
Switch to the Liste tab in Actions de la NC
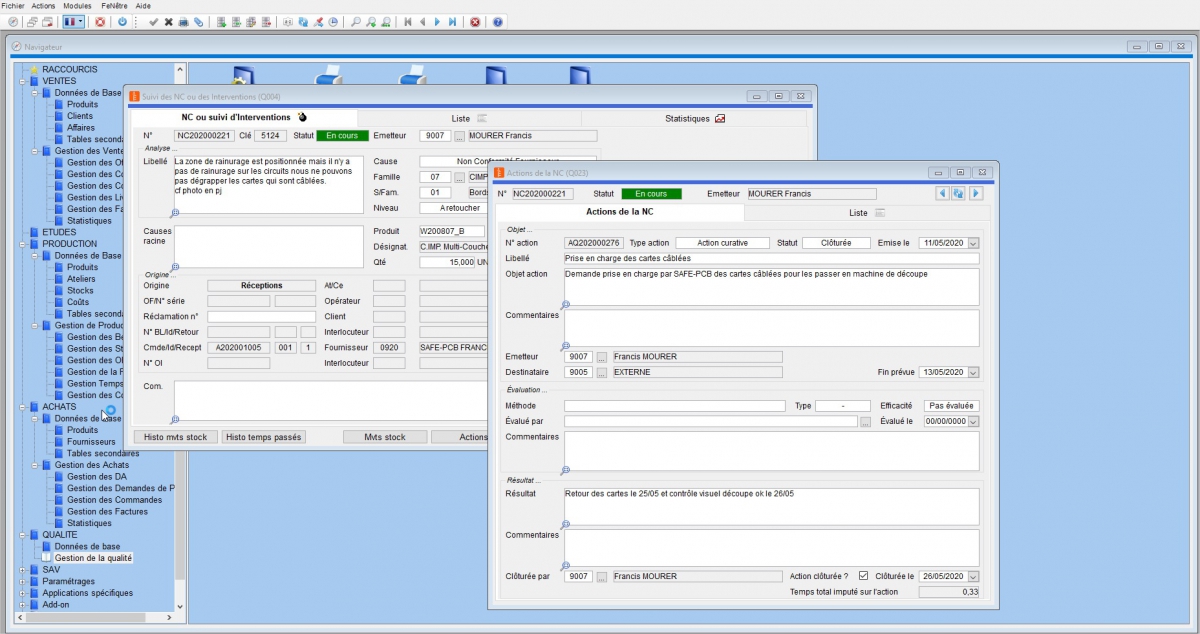(857, 212)
